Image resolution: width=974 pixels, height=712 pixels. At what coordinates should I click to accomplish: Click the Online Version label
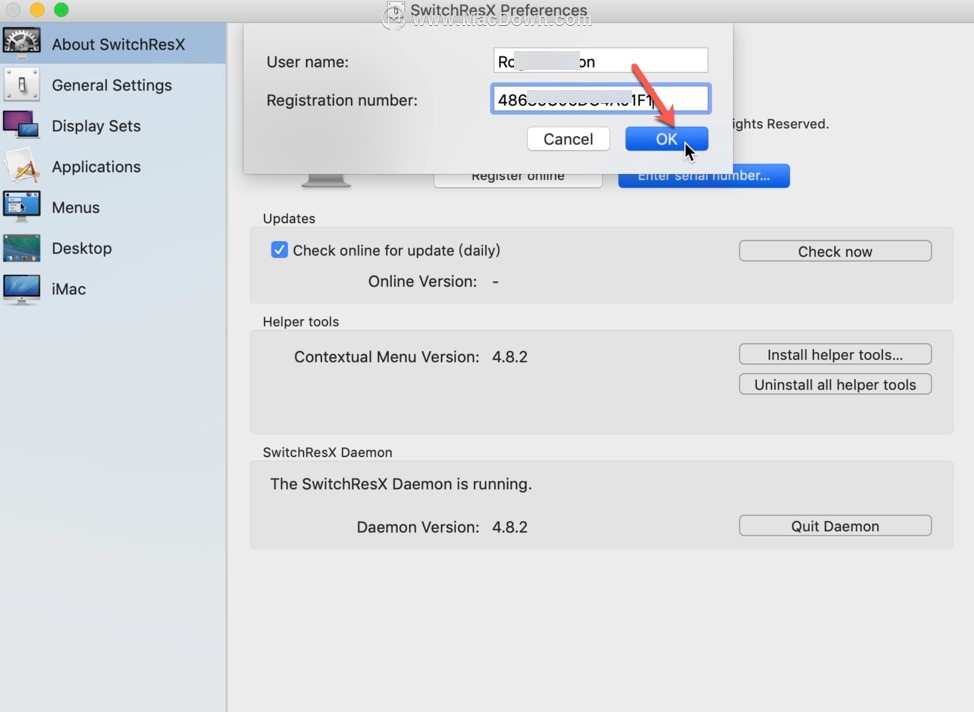(x=422, y=281)
